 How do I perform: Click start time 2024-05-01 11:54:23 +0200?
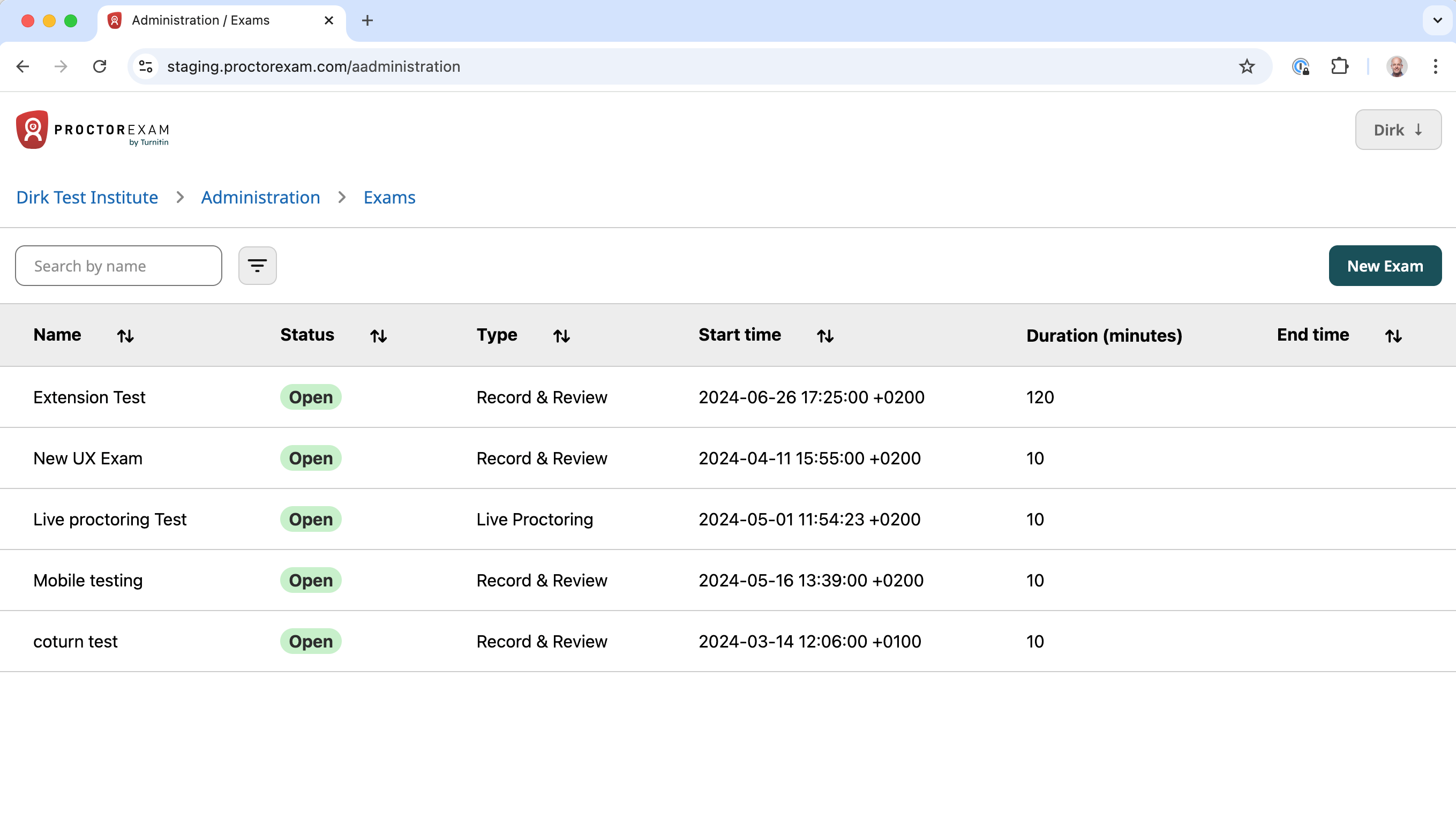[x=809, y=519]
